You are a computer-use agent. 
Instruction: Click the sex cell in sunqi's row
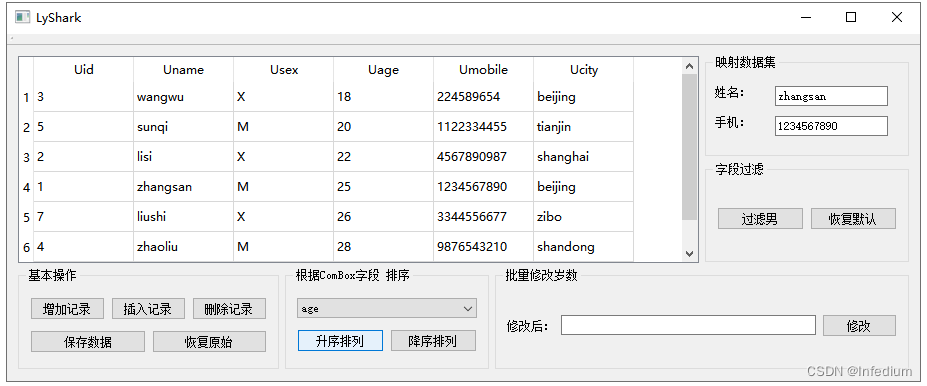283,127
